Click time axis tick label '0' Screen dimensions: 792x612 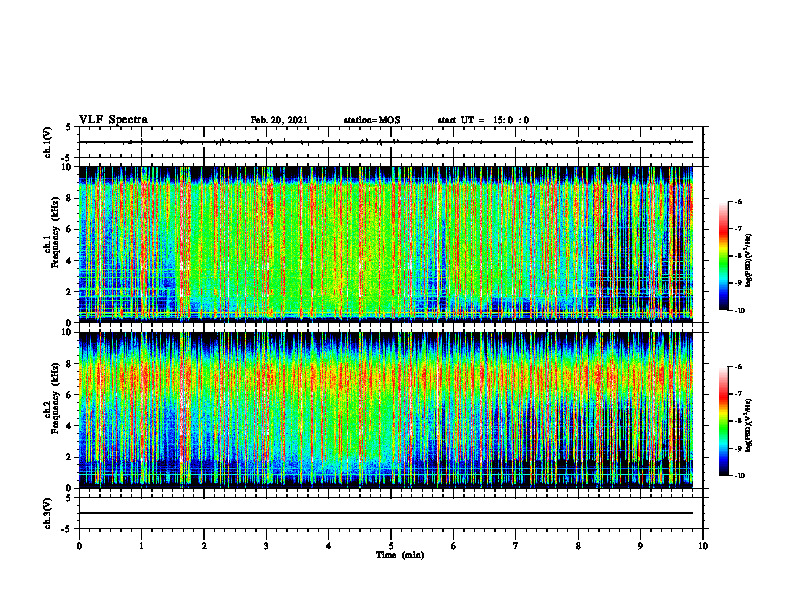(x=79, y=546)
